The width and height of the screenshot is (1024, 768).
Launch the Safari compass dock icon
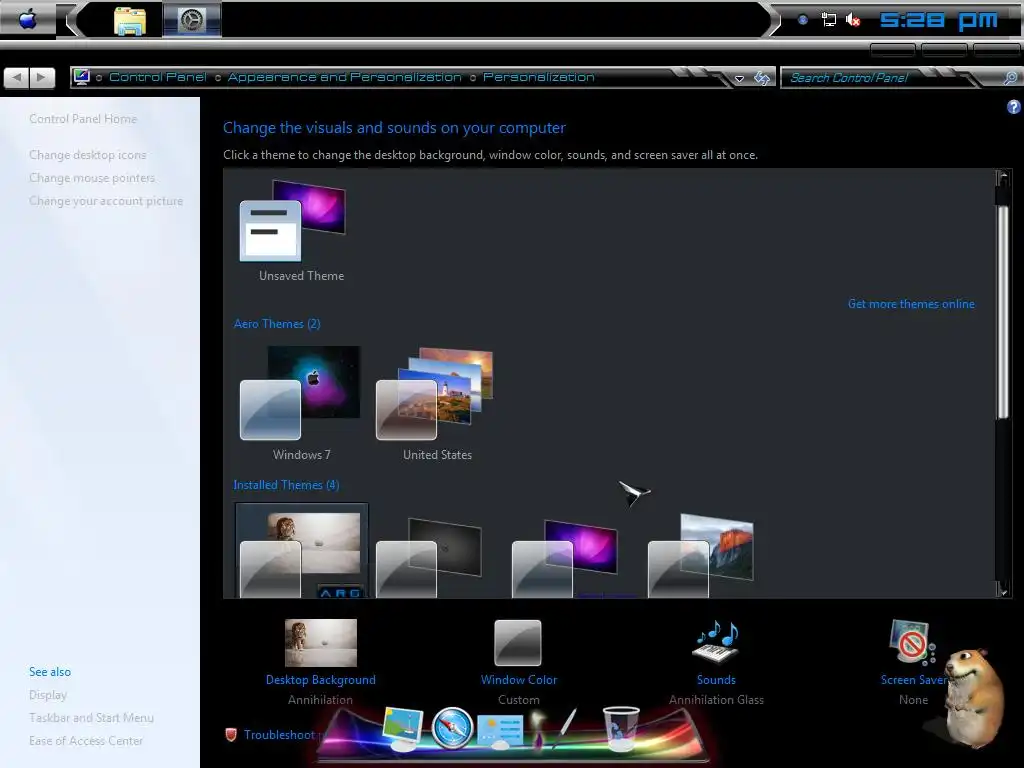click(452, 728)
